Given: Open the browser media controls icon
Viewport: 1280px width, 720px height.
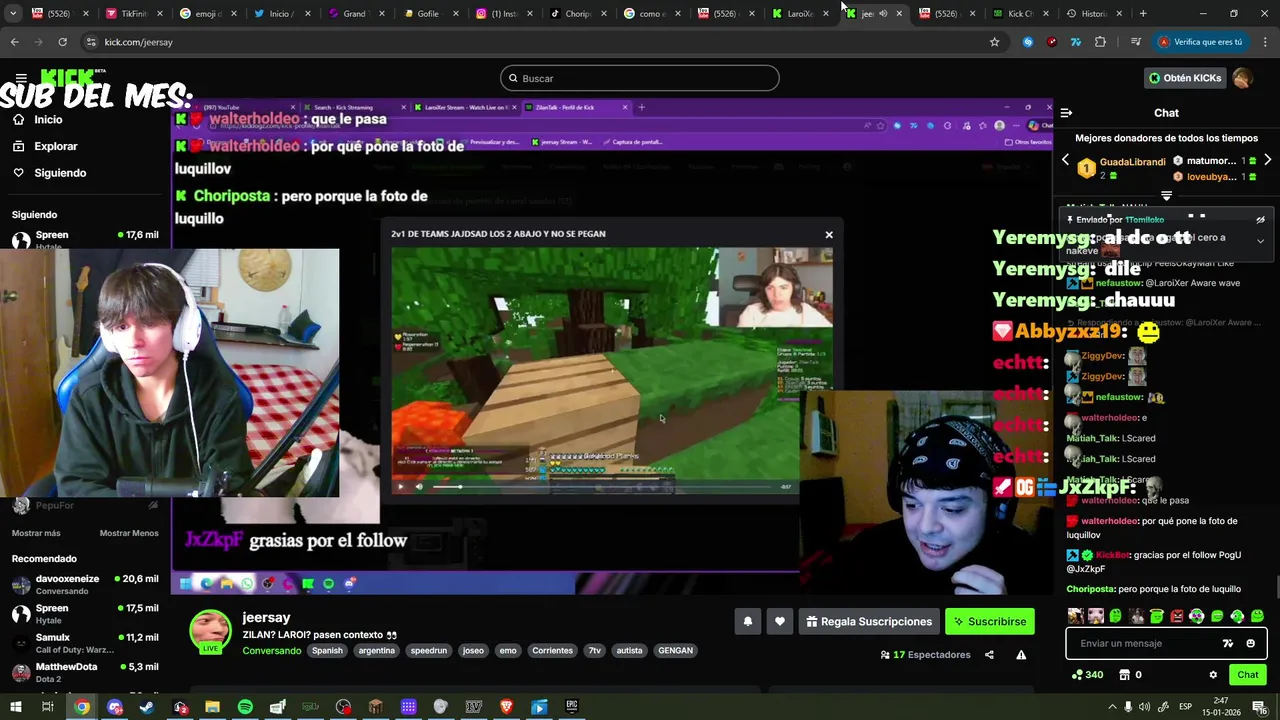Looking at the screenshot, I should tap(1135, 42).
